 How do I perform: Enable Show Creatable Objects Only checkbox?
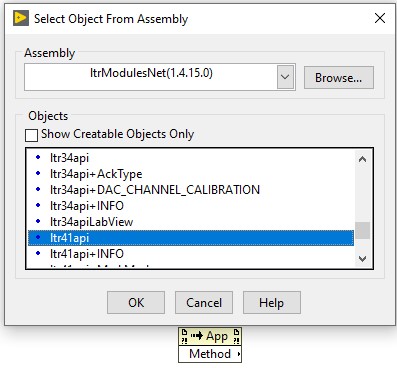(x=31, y=135)
